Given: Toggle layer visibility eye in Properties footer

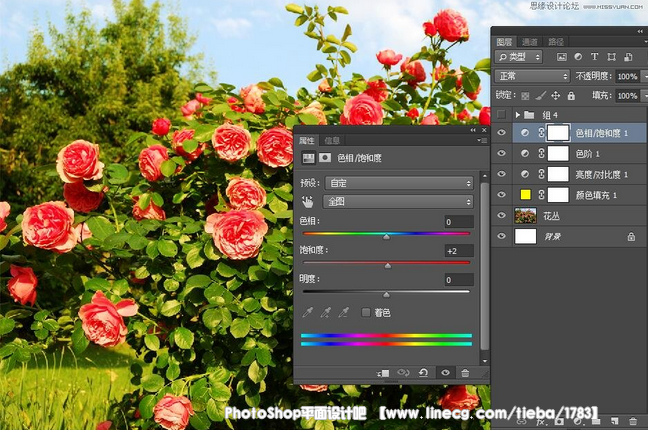Looking at the screenshot, I should (x=445, y=373).
